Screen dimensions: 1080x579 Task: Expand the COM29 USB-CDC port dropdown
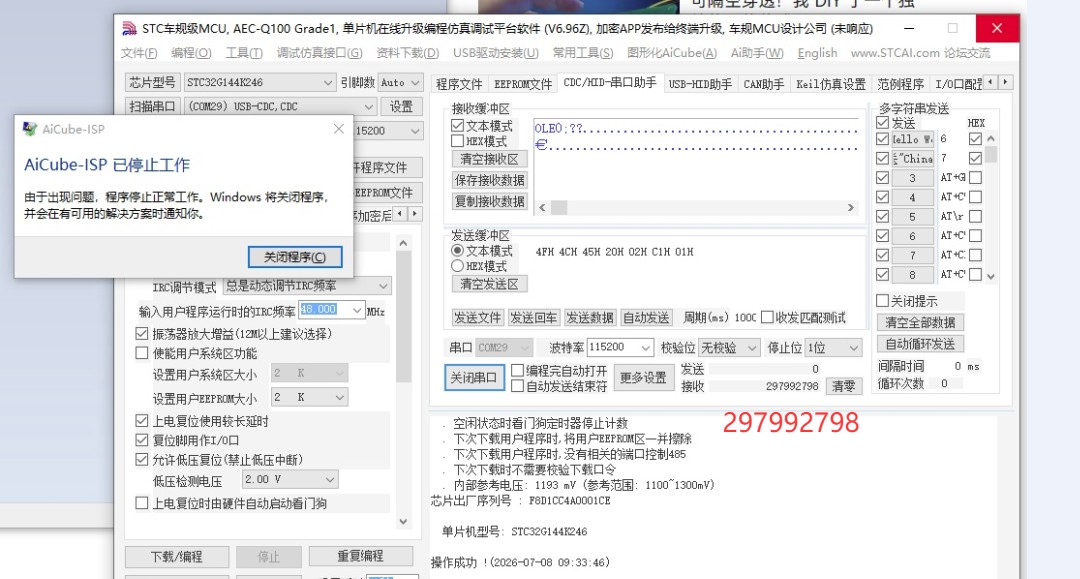[x=368, y=107]
